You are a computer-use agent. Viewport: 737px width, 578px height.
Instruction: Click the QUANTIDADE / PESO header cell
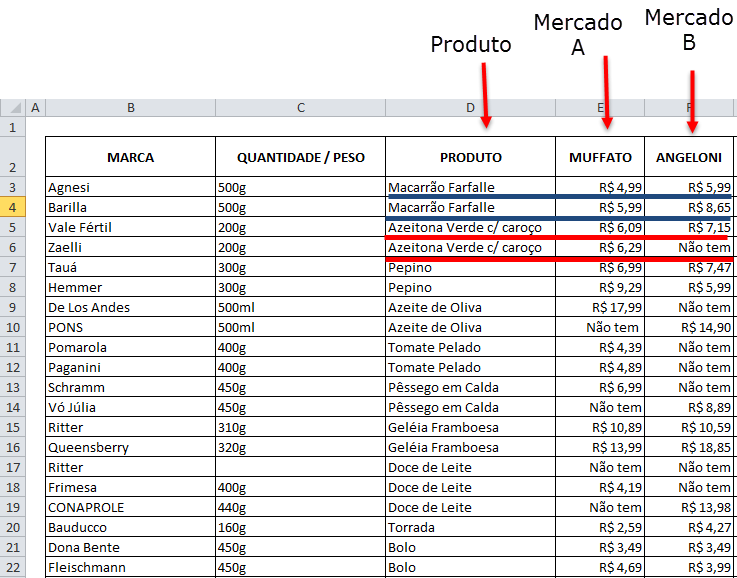click(x=300, y=157)
